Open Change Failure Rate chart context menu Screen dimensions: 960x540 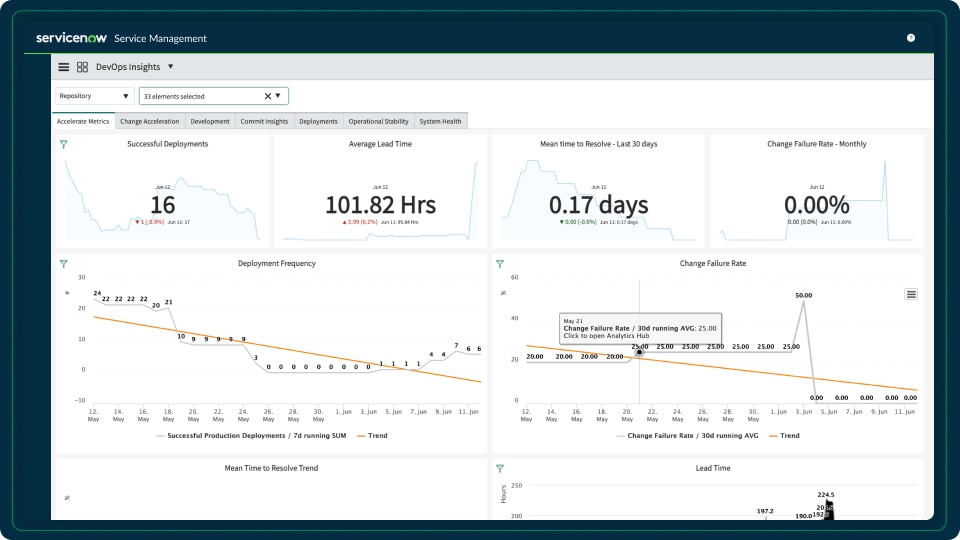point(910,294)
